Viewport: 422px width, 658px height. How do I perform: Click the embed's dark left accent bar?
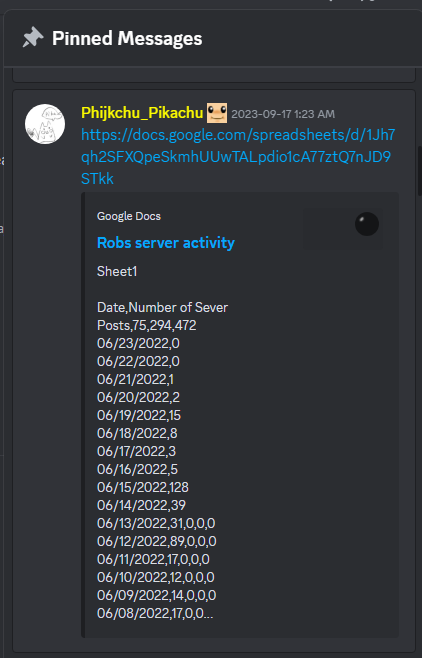(83, 415)
